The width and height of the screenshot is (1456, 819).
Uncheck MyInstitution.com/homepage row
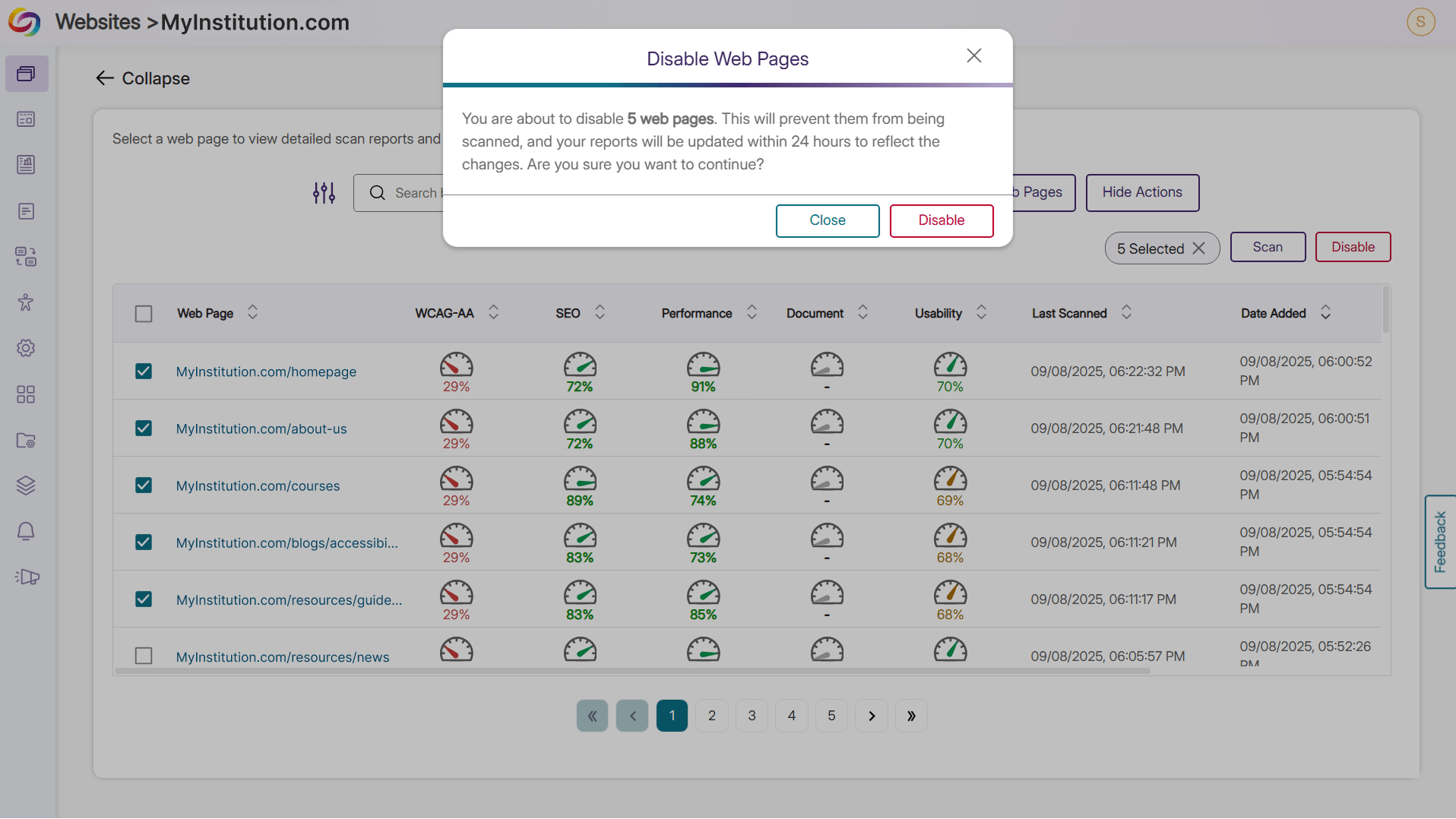144,372
